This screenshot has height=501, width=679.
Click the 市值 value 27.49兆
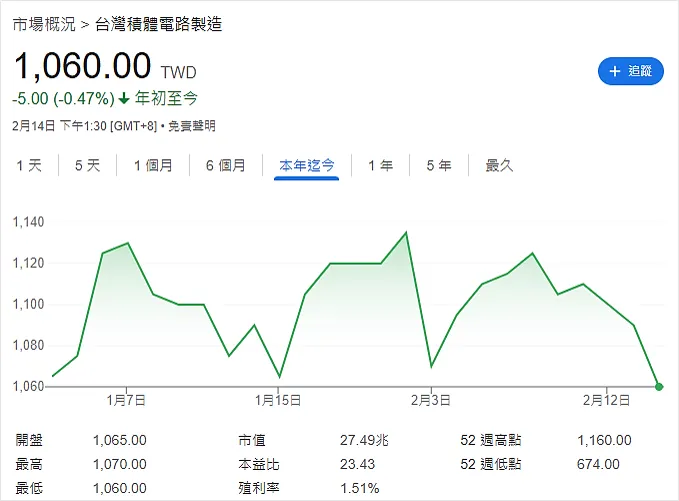pyautogui.click(x=364, y=440)
